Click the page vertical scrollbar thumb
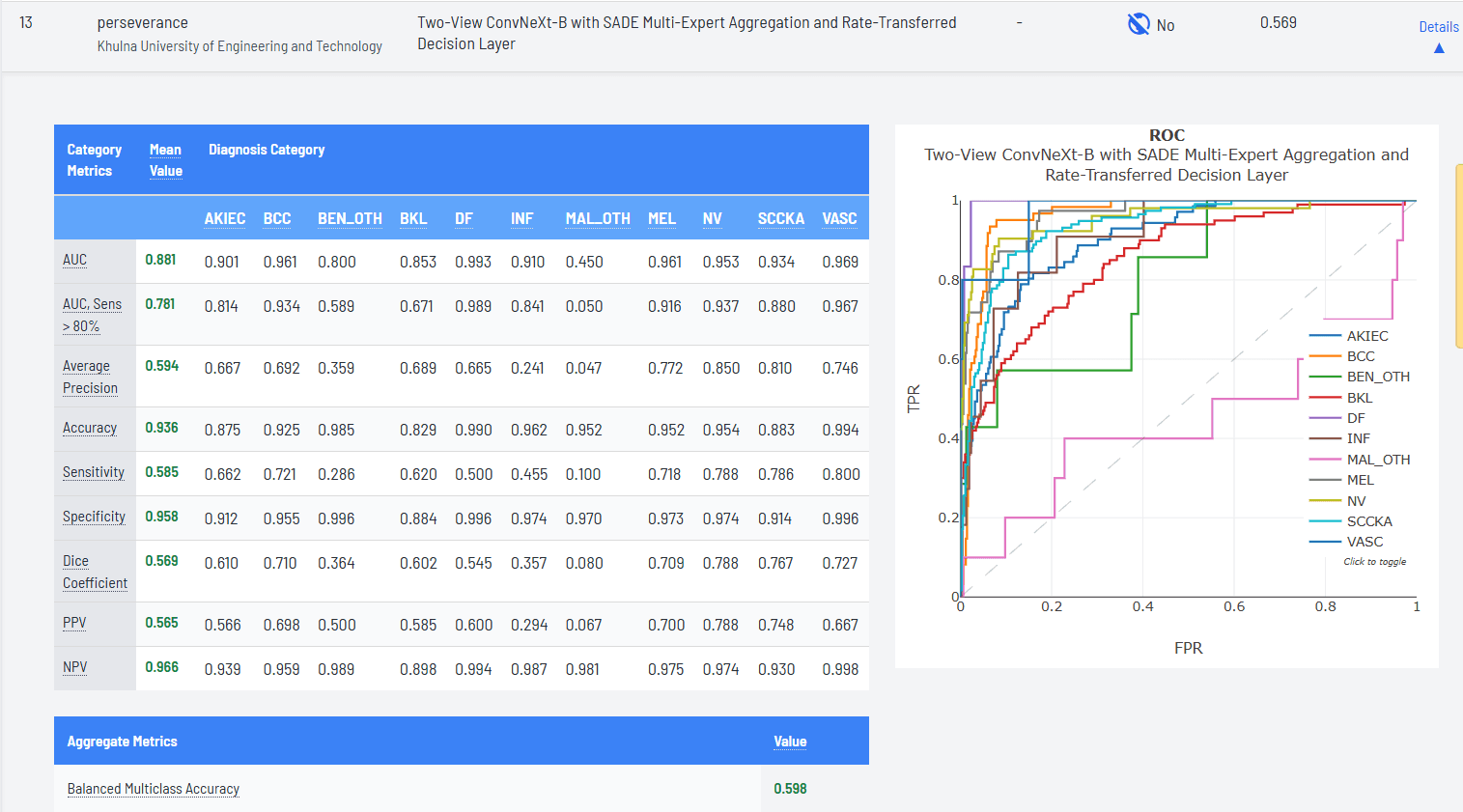This screenshot has height=812, width=1463. tap(1458, 256)
